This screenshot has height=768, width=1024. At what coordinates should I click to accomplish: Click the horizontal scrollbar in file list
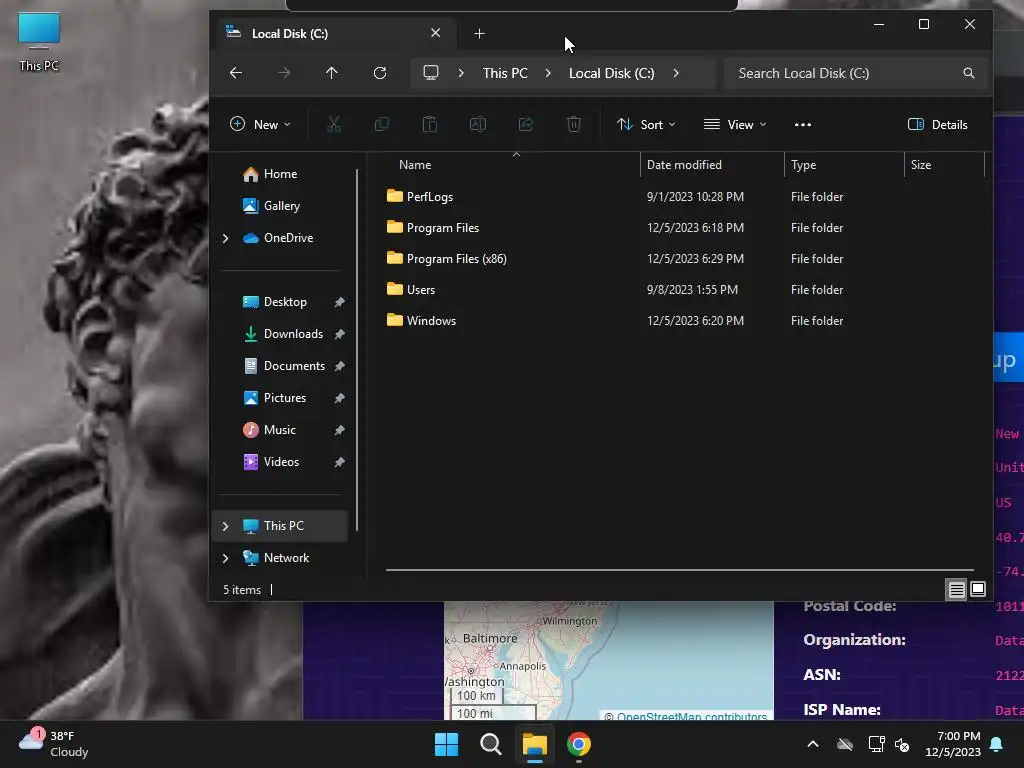pyautogui.click(x=679, y=570)
